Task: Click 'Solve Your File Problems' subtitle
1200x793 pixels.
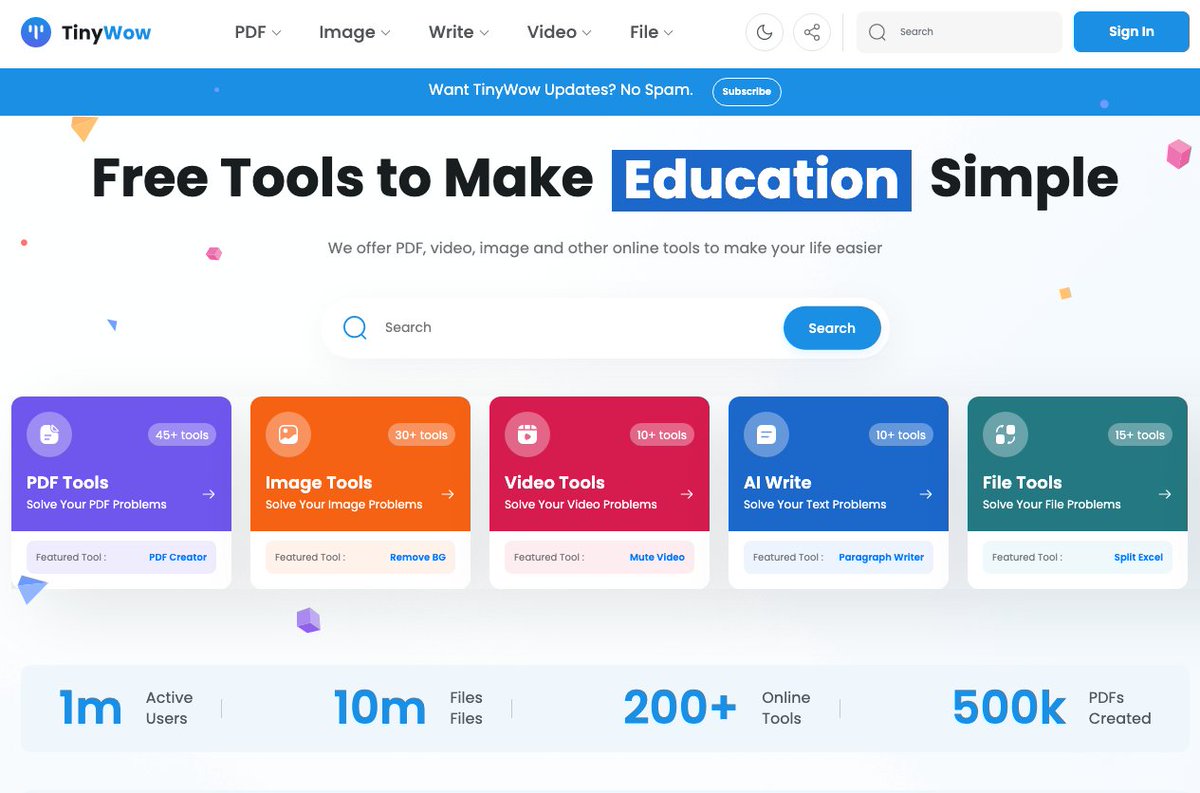Action: tap(1052, 504)
